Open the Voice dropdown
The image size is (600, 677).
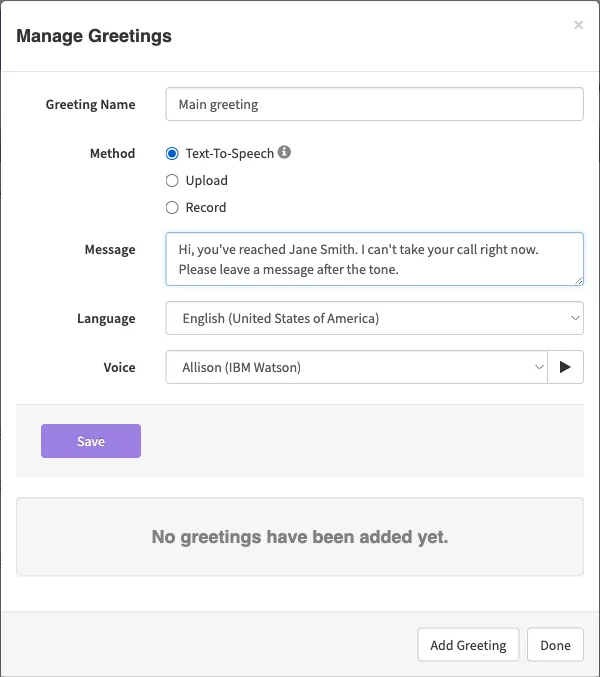click(357, 367)
